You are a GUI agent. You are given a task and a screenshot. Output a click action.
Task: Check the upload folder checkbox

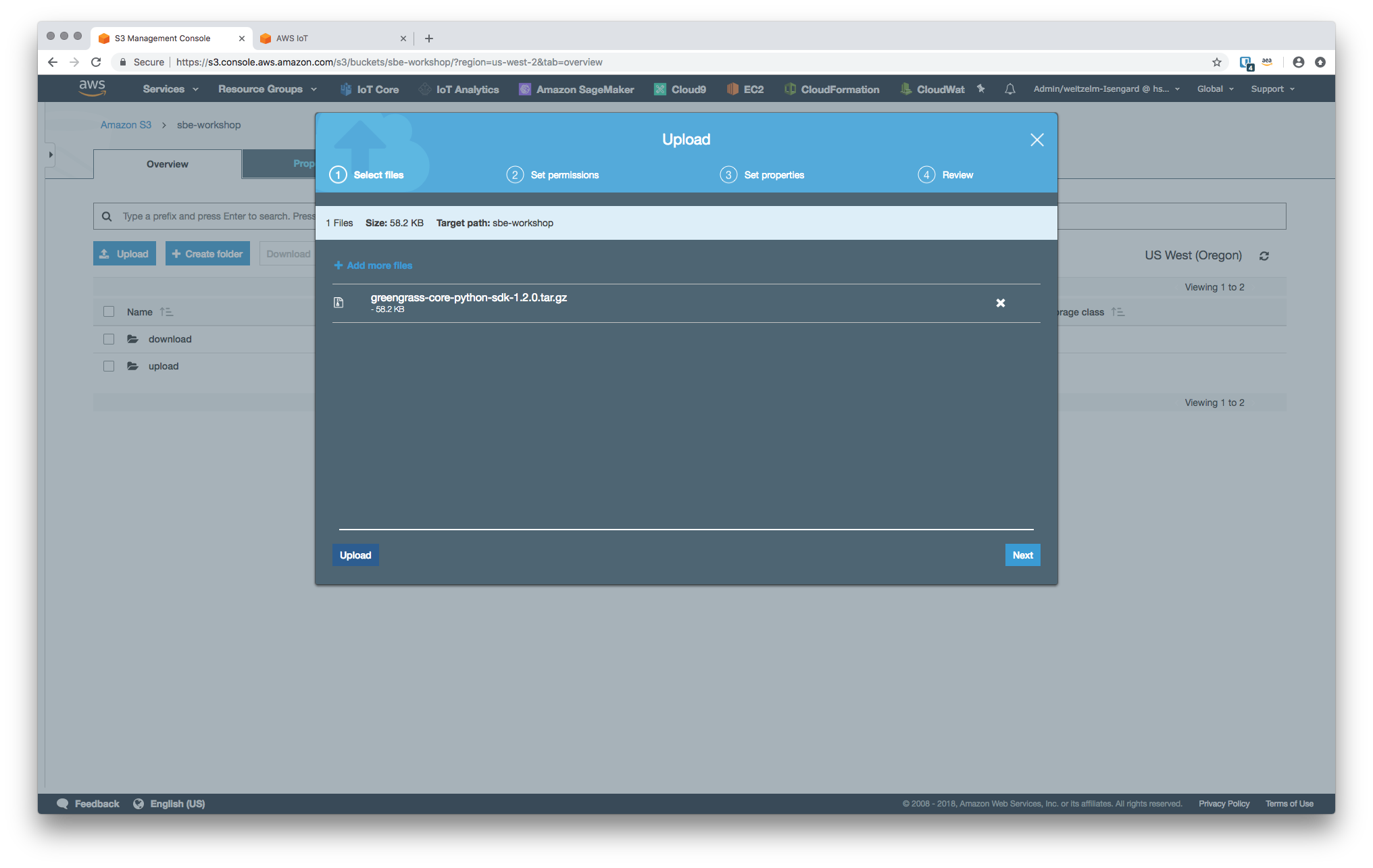(x=109, y=366)
